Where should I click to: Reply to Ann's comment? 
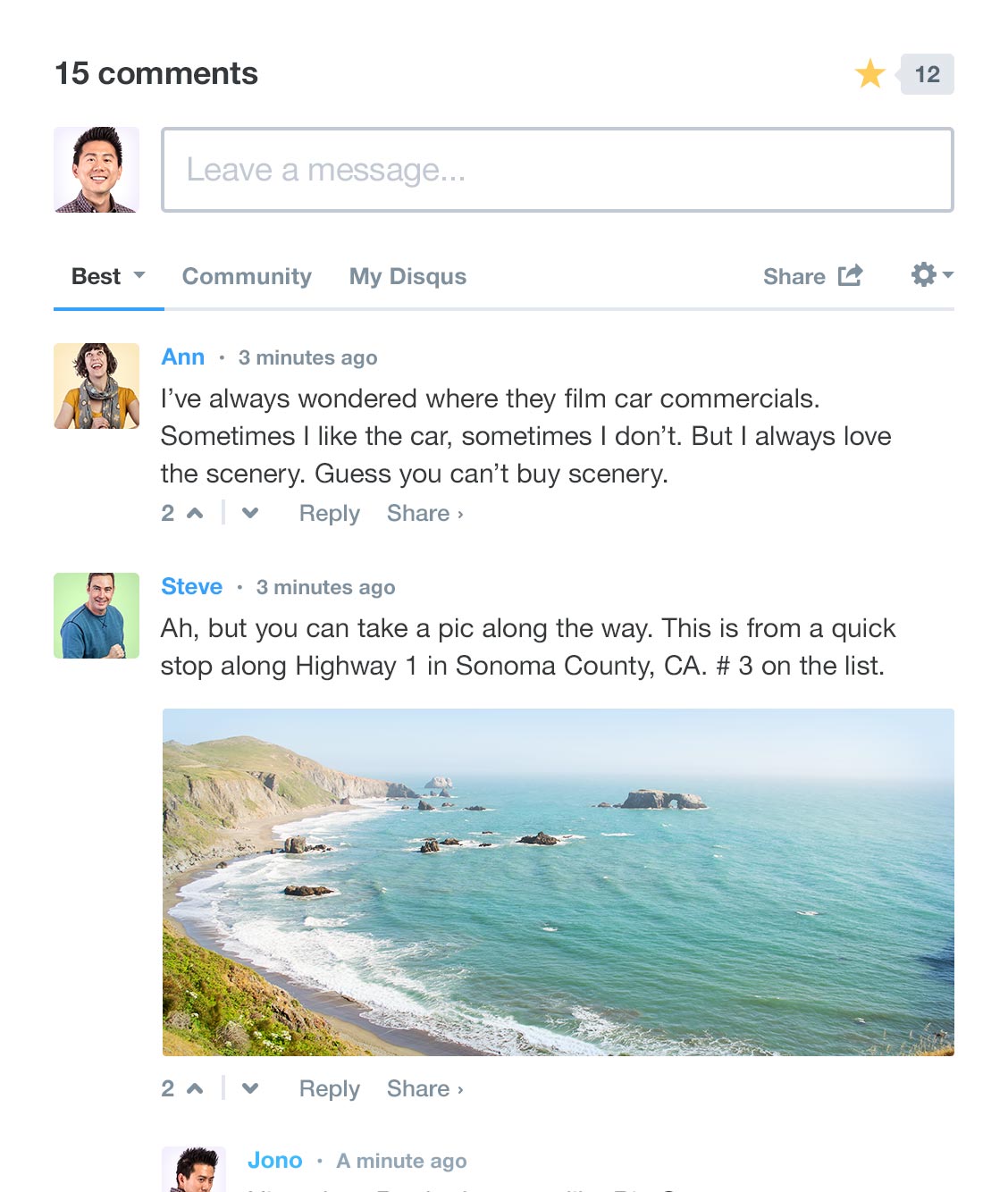[x=329, y=514]
